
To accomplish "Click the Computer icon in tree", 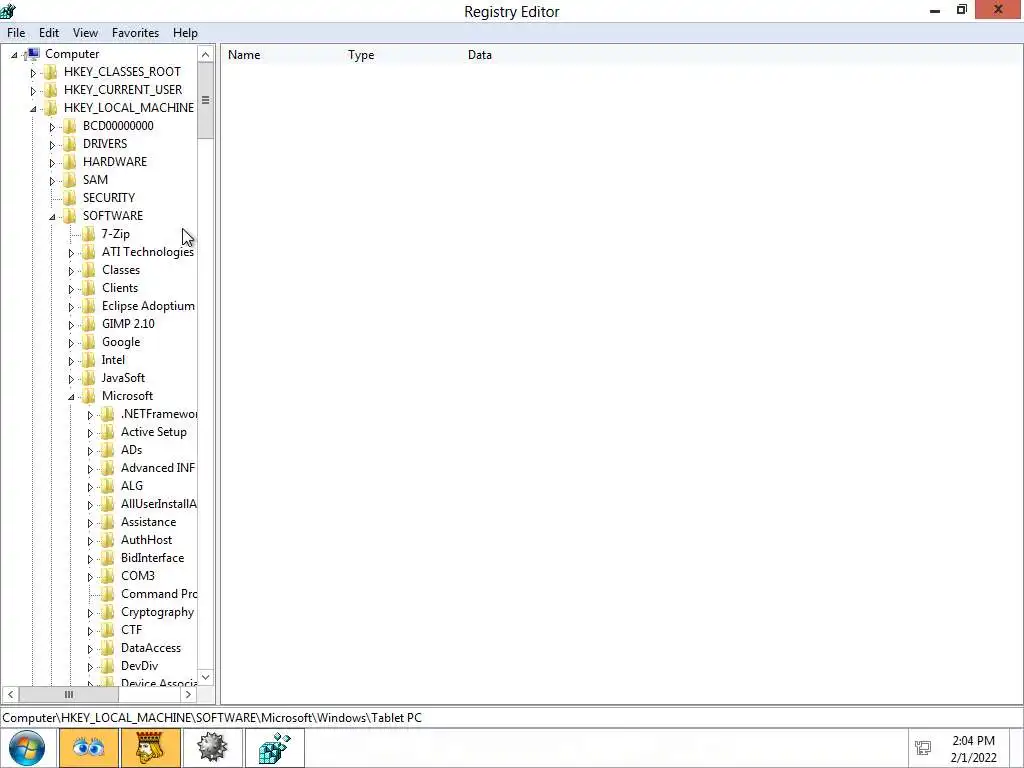I will pos(33,54).
